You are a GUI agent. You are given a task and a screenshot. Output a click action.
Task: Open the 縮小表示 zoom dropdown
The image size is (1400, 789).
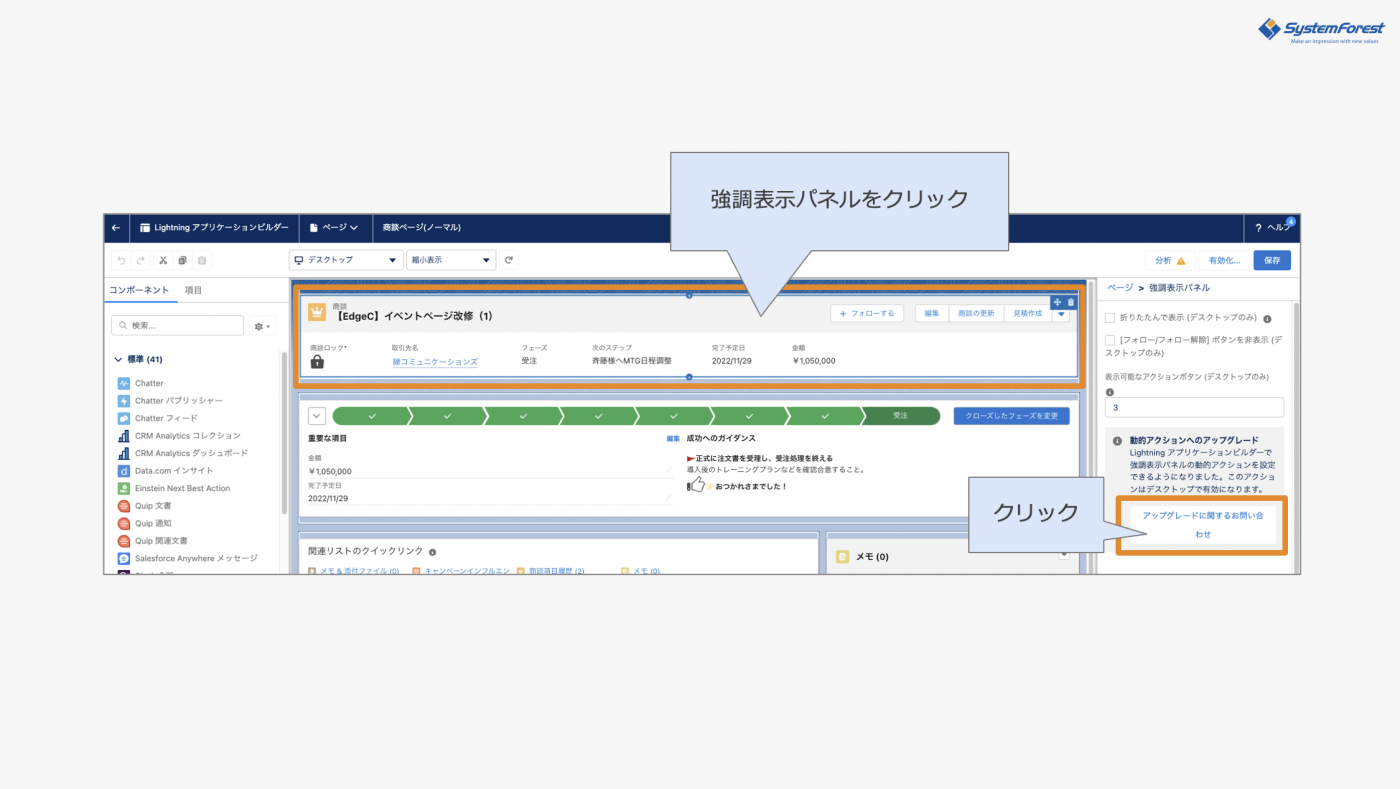451,260
